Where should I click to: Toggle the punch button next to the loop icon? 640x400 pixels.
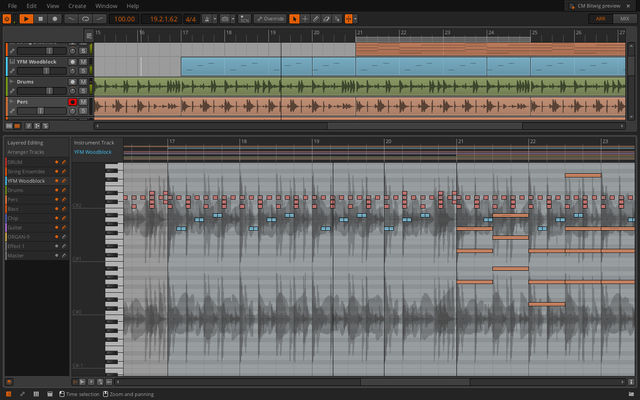[x=100, y=19]
